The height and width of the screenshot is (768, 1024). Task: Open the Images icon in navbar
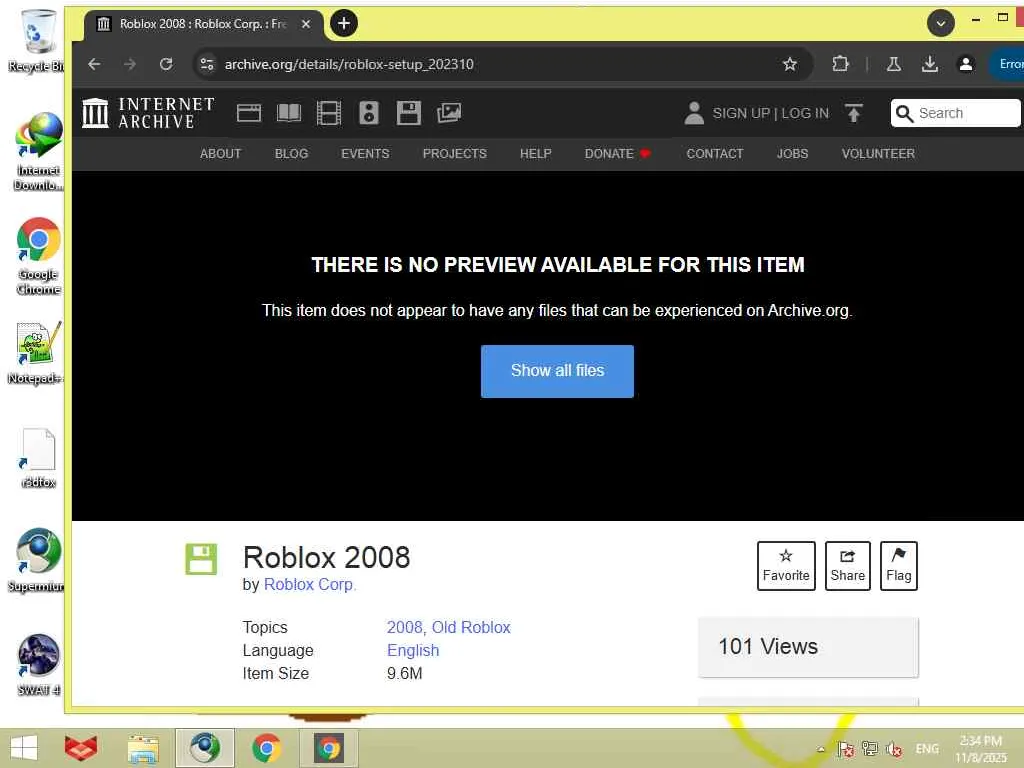point(449,113)
